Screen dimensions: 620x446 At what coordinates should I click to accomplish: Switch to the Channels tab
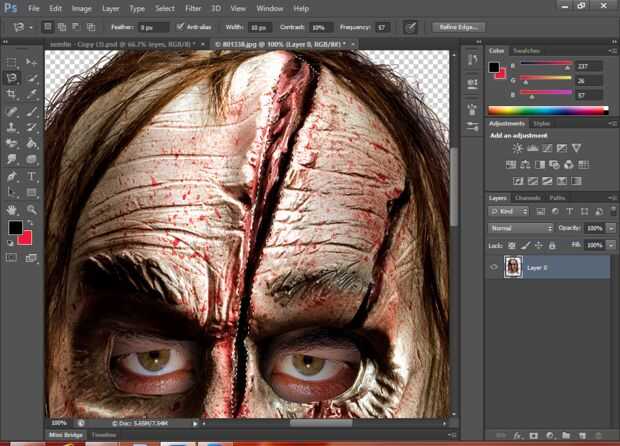(529, 198)
